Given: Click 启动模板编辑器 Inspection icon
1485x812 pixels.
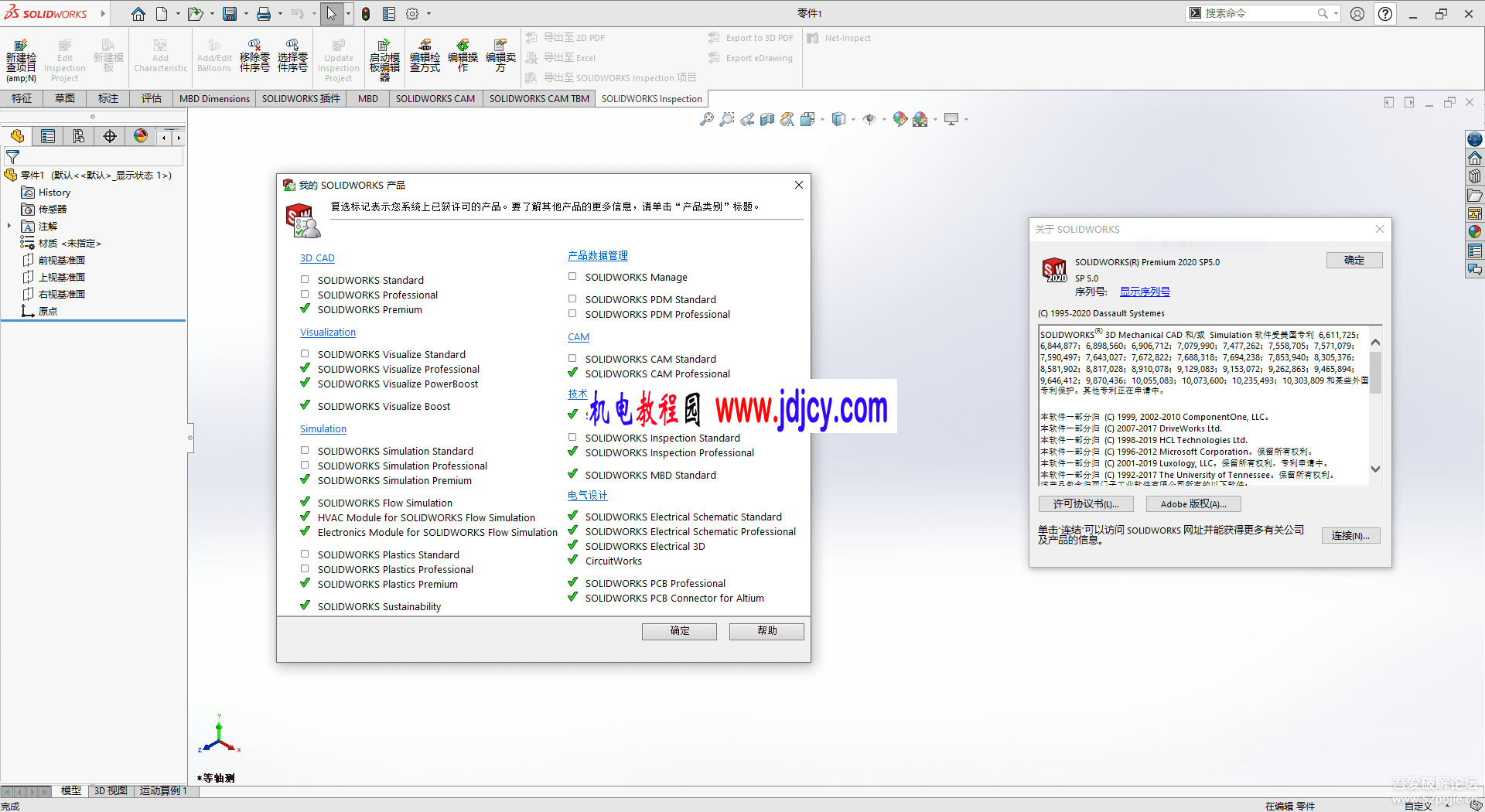Looking at the screenshot, I should (x=384, y=60).
